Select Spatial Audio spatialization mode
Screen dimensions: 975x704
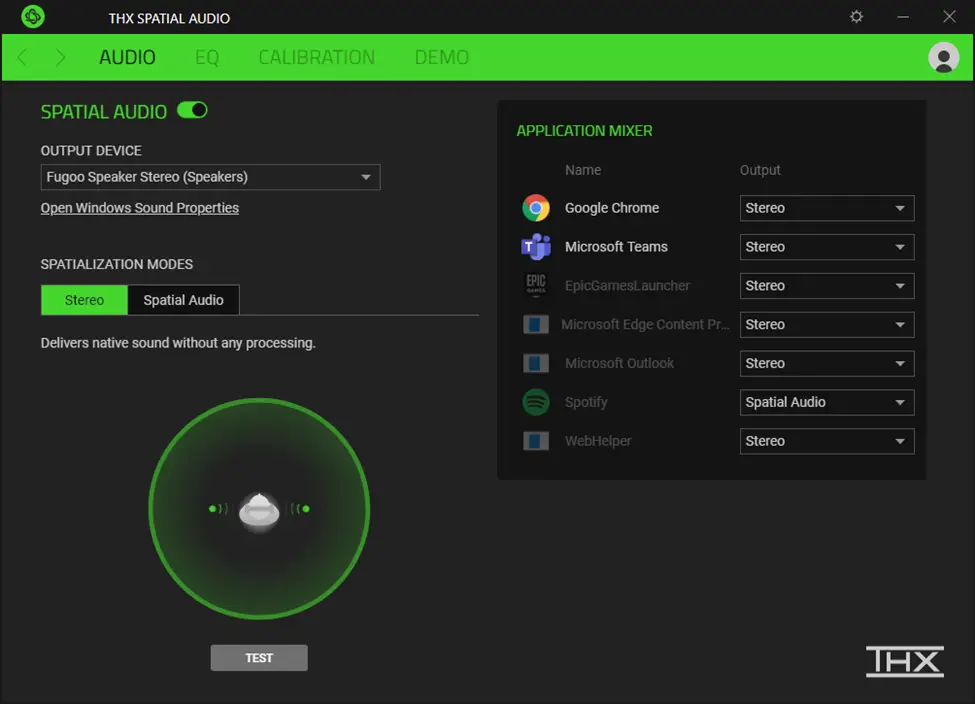coord(183,300)
